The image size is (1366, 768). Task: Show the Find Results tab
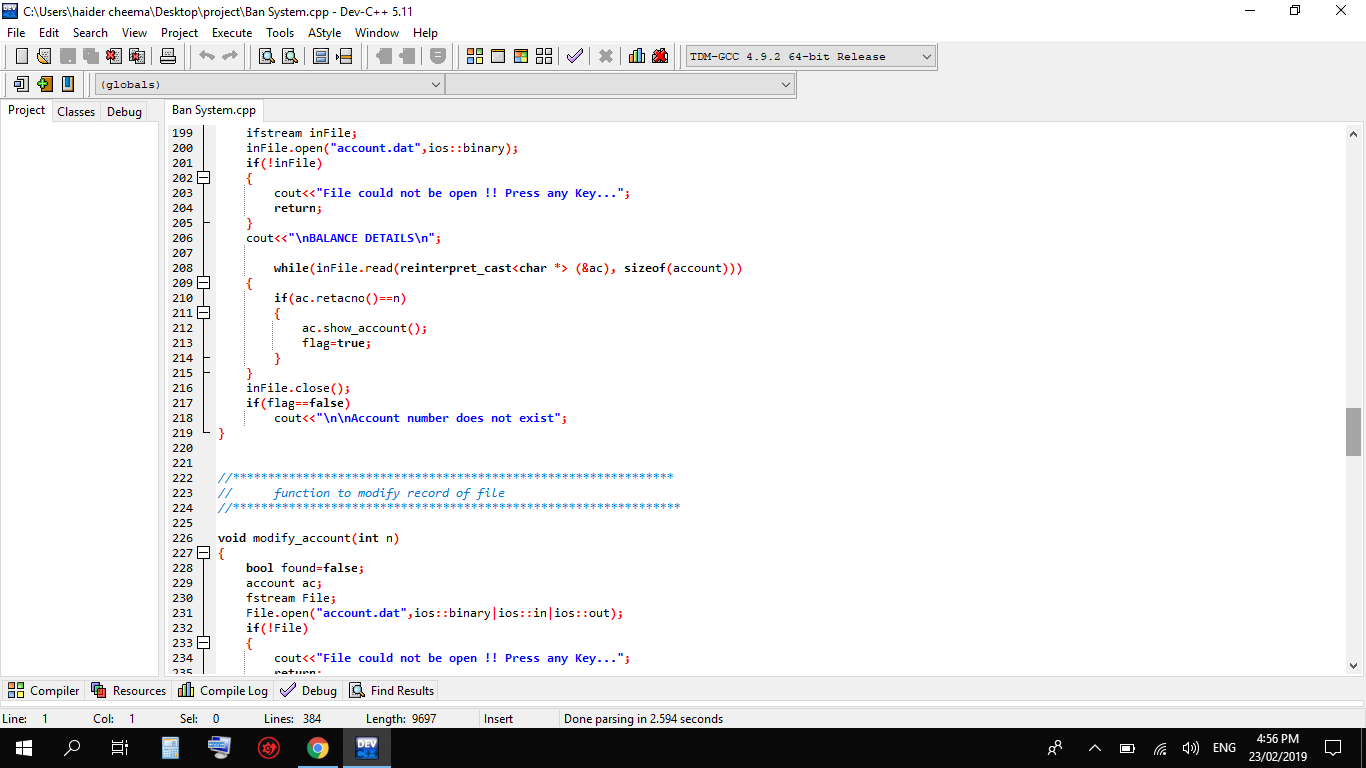391,690
